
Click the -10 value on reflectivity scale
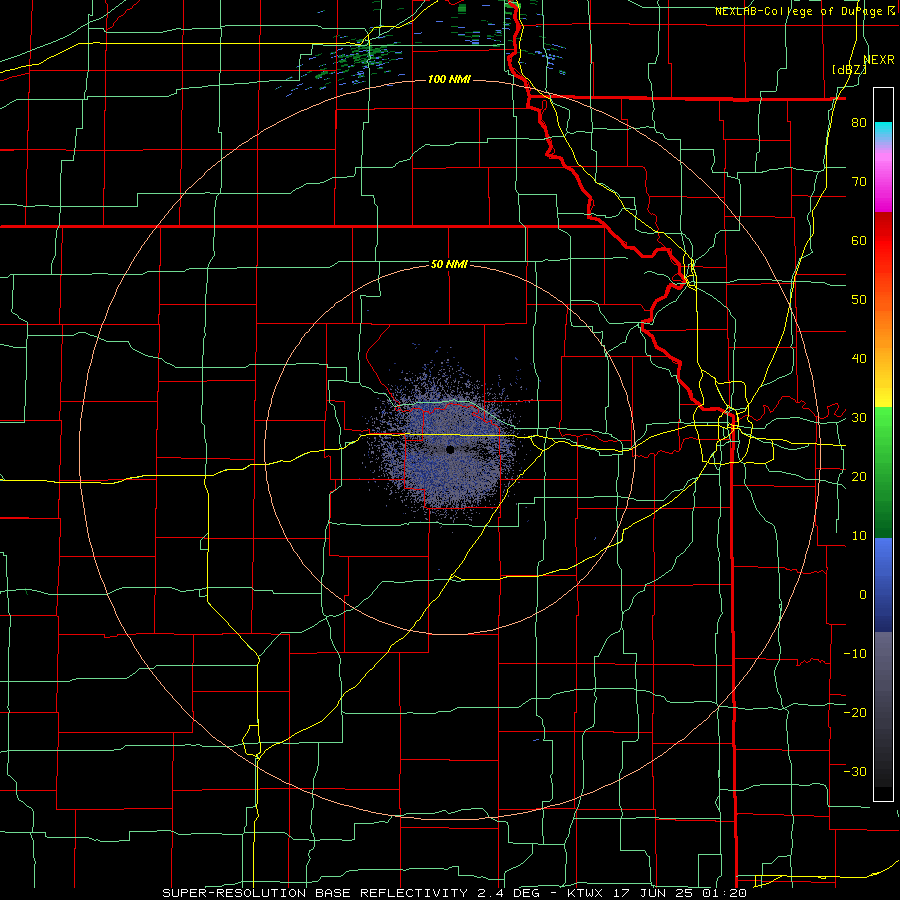tap(855, 654)
